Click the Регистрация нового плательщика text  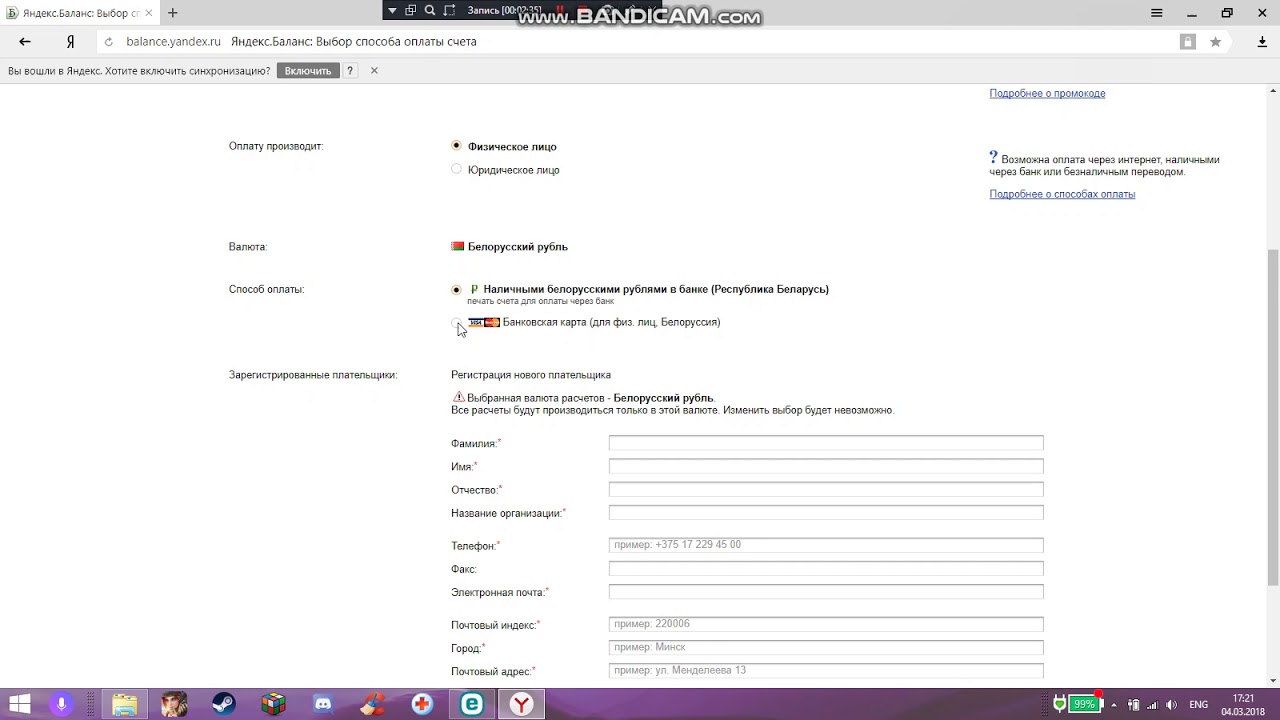pyautogui.click(x=531, y=375)
